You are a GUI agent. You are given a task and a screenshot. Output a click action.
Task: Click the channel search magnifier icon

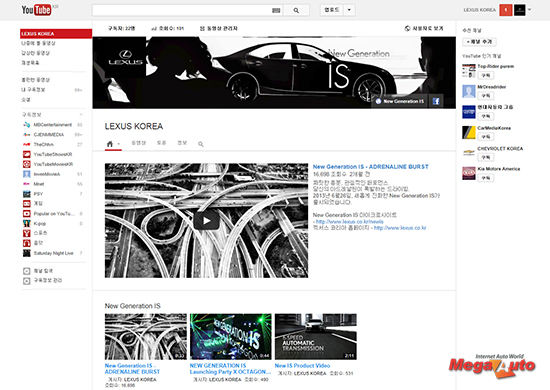click(x=201, y=144)
